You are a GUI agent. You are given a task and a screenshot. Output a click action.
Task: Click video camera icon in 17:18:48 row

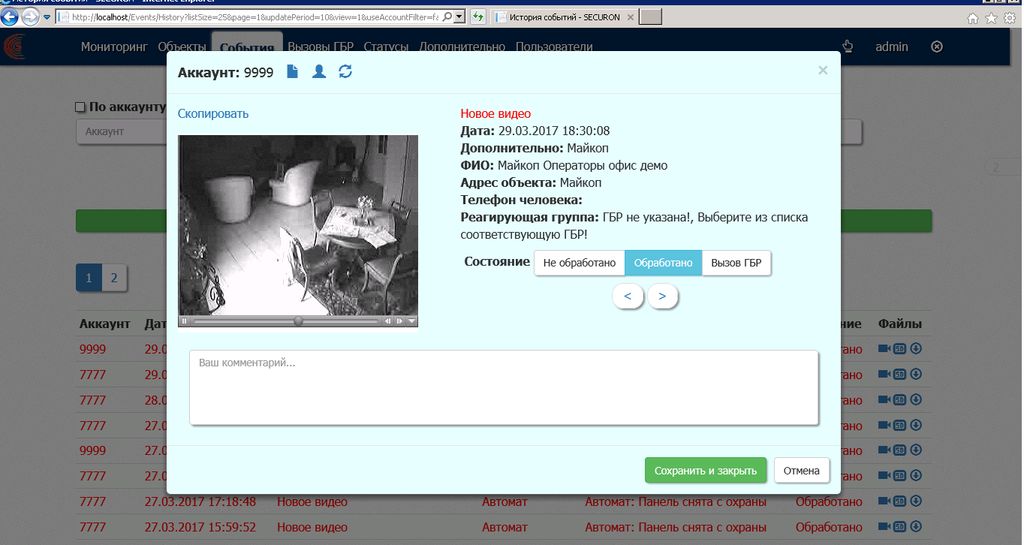pyautogui.click(x=884, y=501)
